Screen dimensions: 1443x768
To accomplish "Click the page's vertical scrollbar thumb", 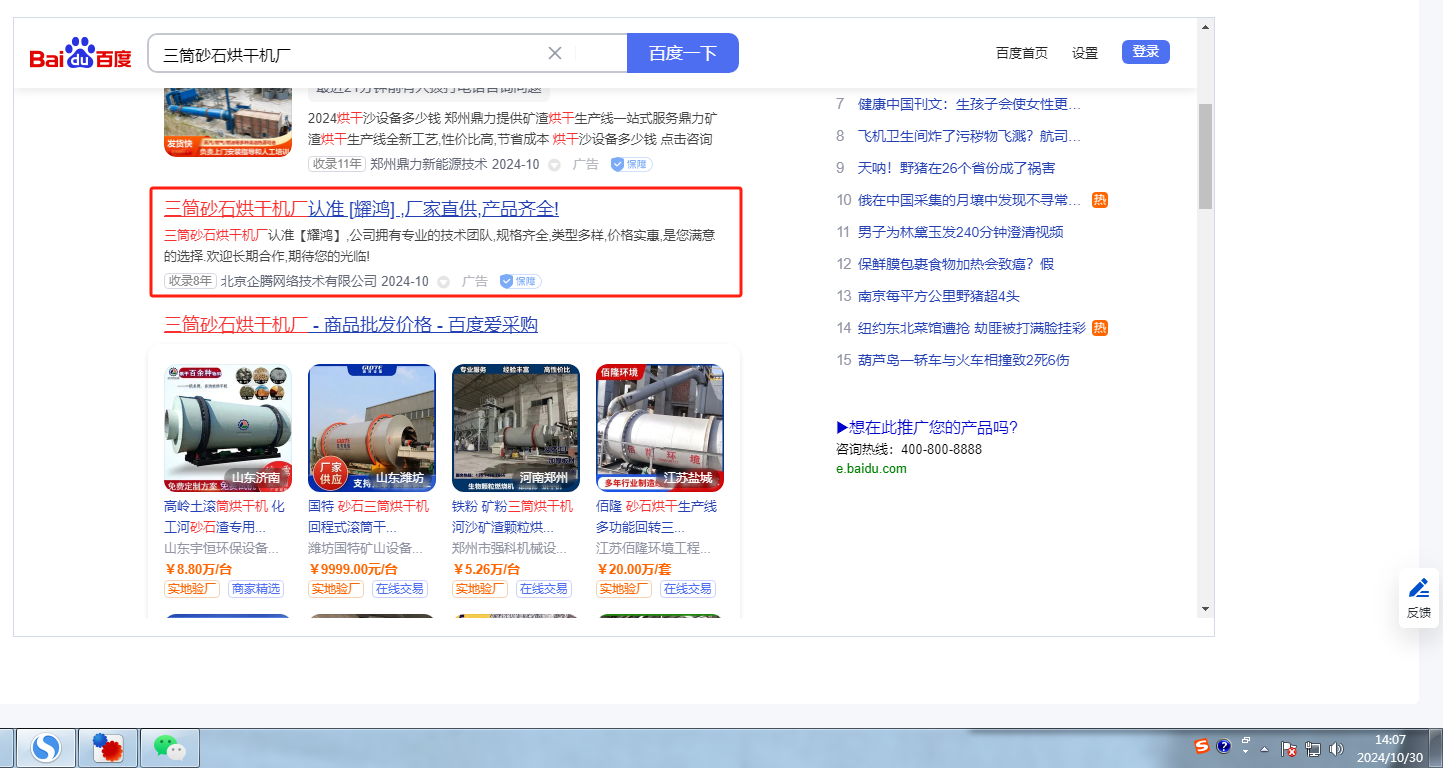I will pos(1205,155).
